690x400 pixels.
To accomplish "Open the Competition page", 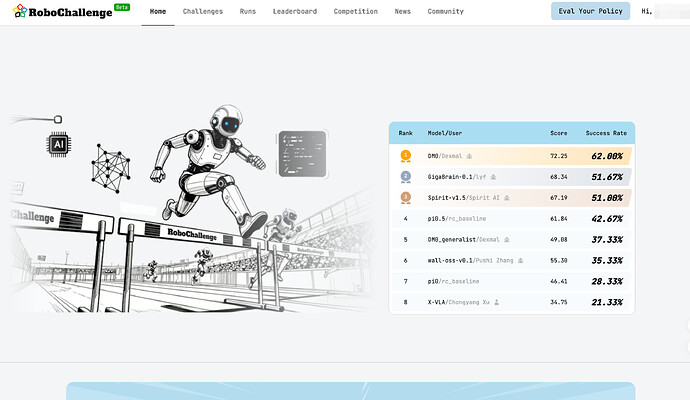I will (356, 11).
